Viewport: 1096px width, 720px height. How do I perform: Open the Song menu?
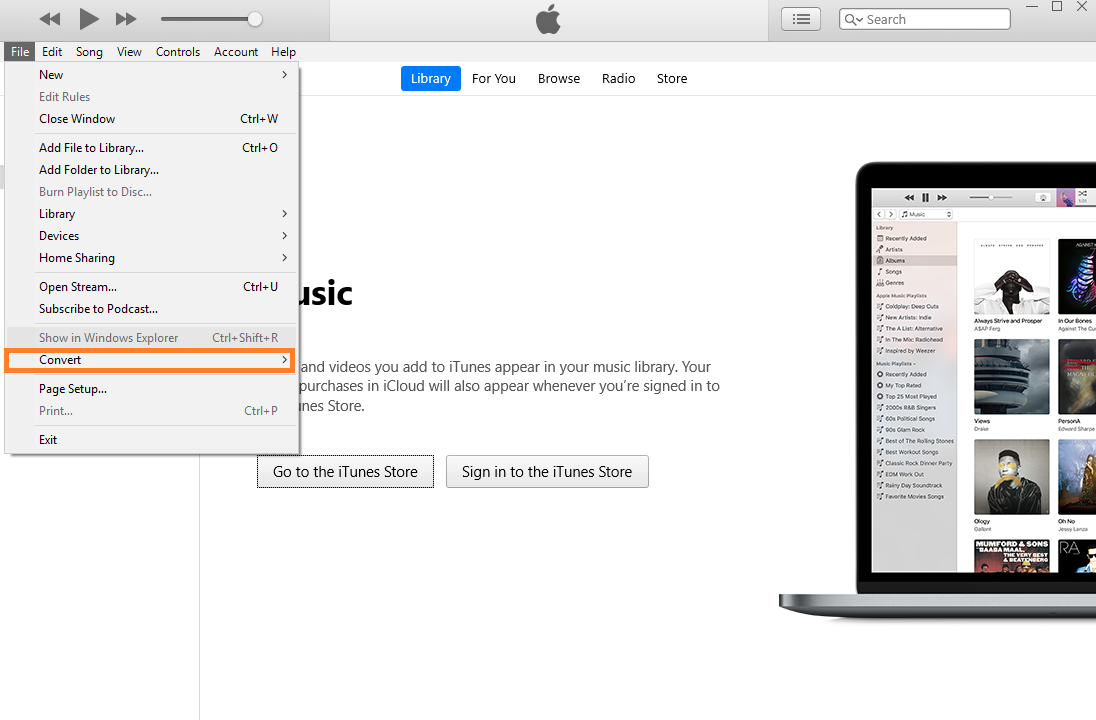point(89,52)
